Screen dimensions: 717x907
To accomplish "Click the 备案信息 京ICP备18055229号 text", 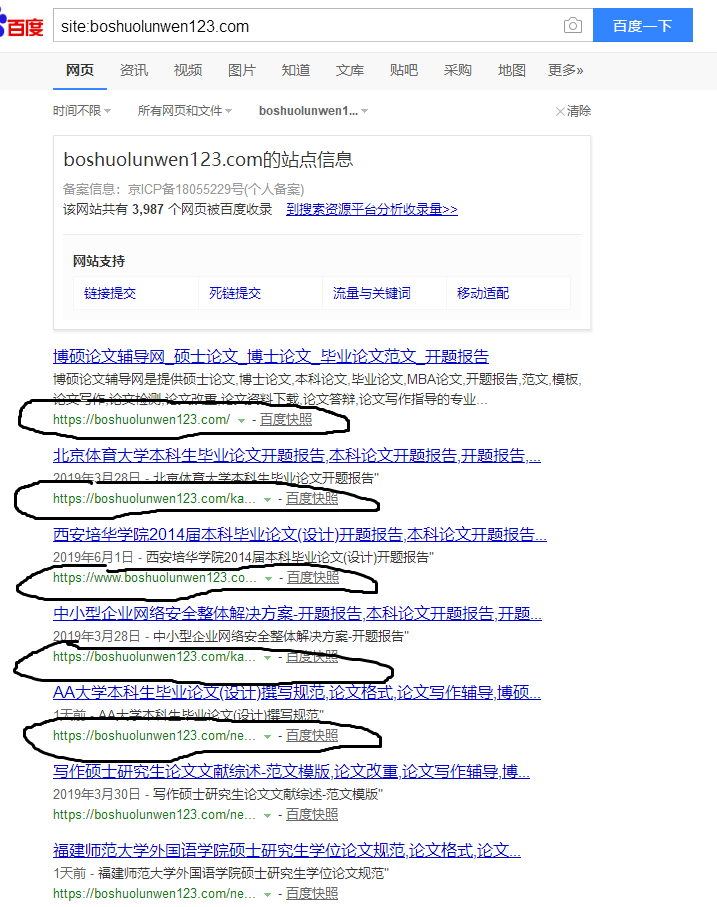I will (183, 189).
